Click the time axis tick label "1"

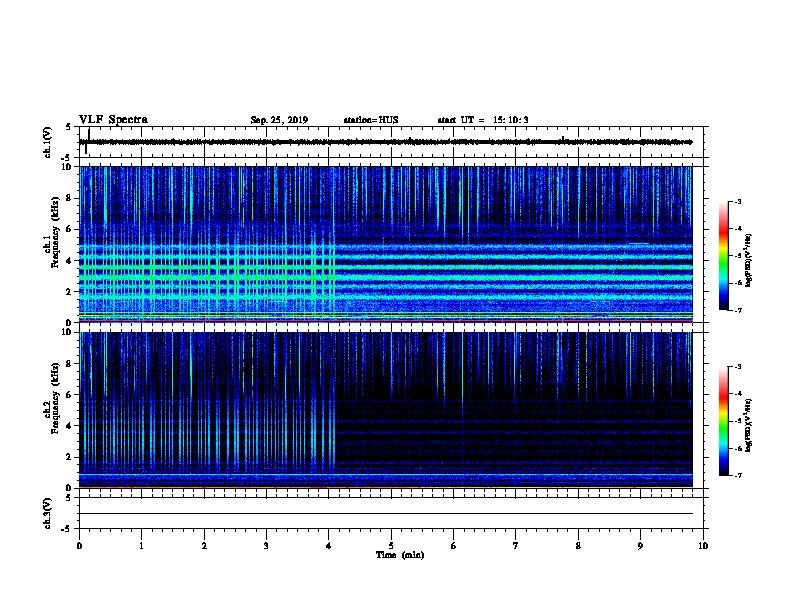click(x=141, y=546)
